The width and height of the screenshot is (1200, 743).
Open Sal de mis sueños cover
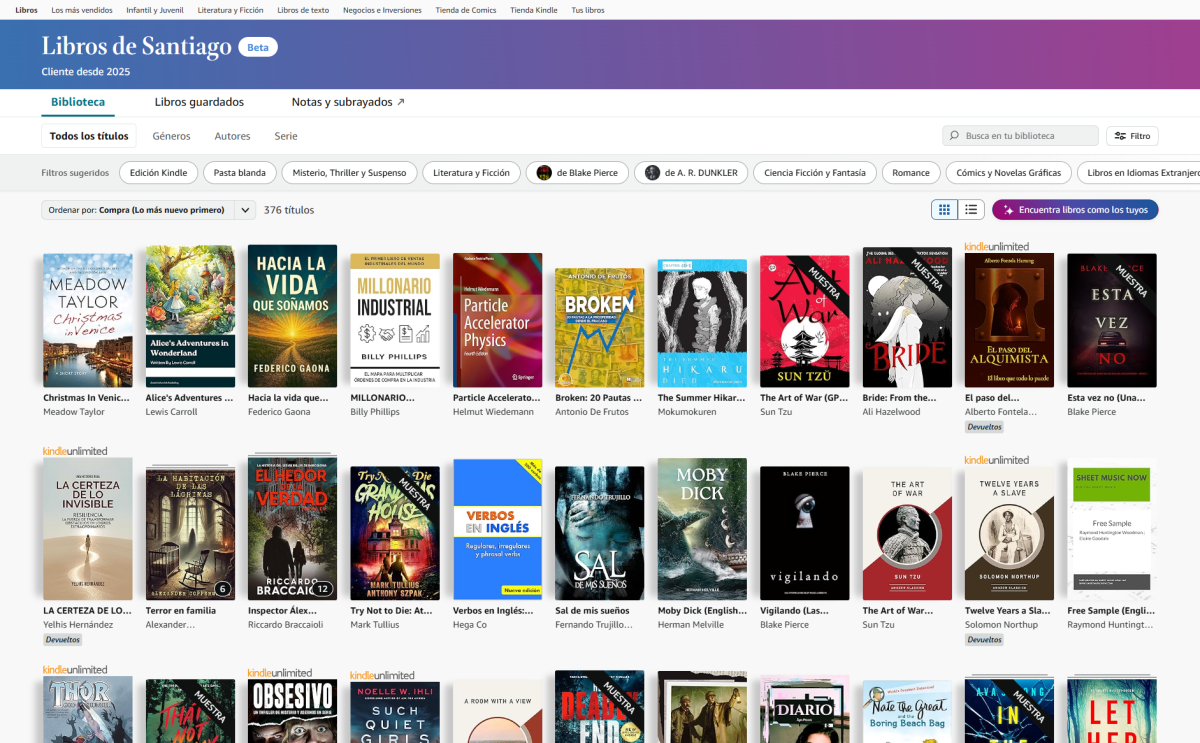pos(599,533)
